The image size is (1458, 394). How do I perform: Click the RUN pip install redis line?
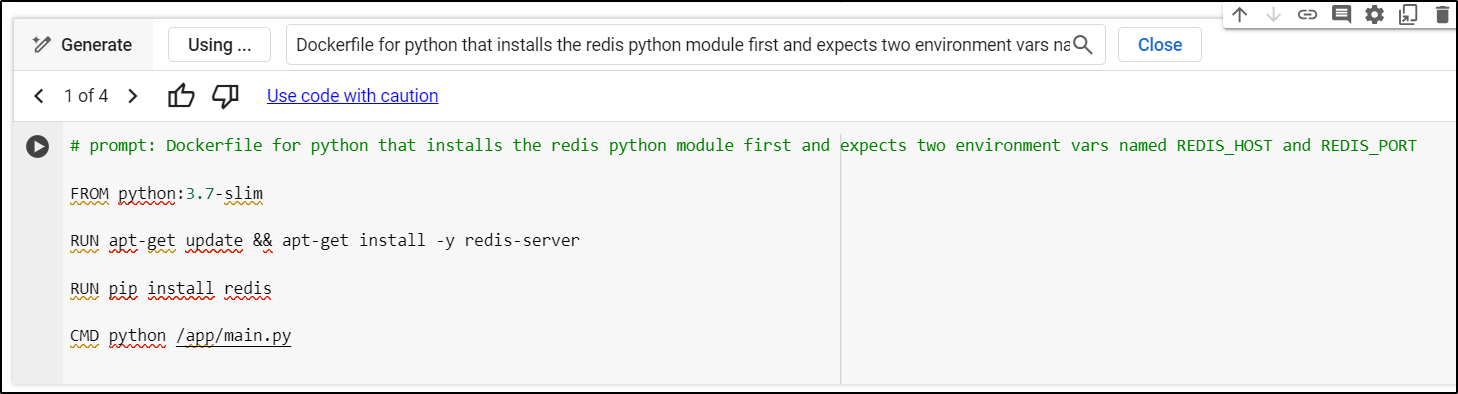click(171, 289)
